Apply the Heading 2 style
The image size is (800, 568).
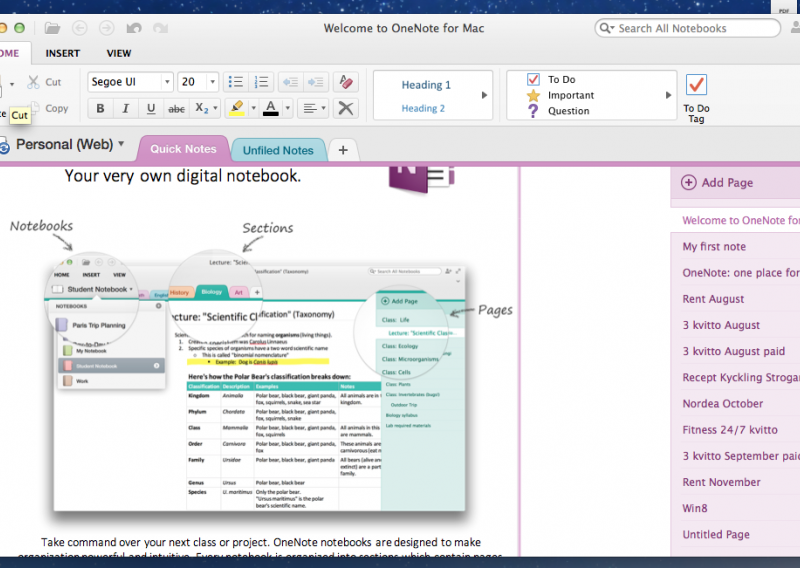click(x=423, y=108)
